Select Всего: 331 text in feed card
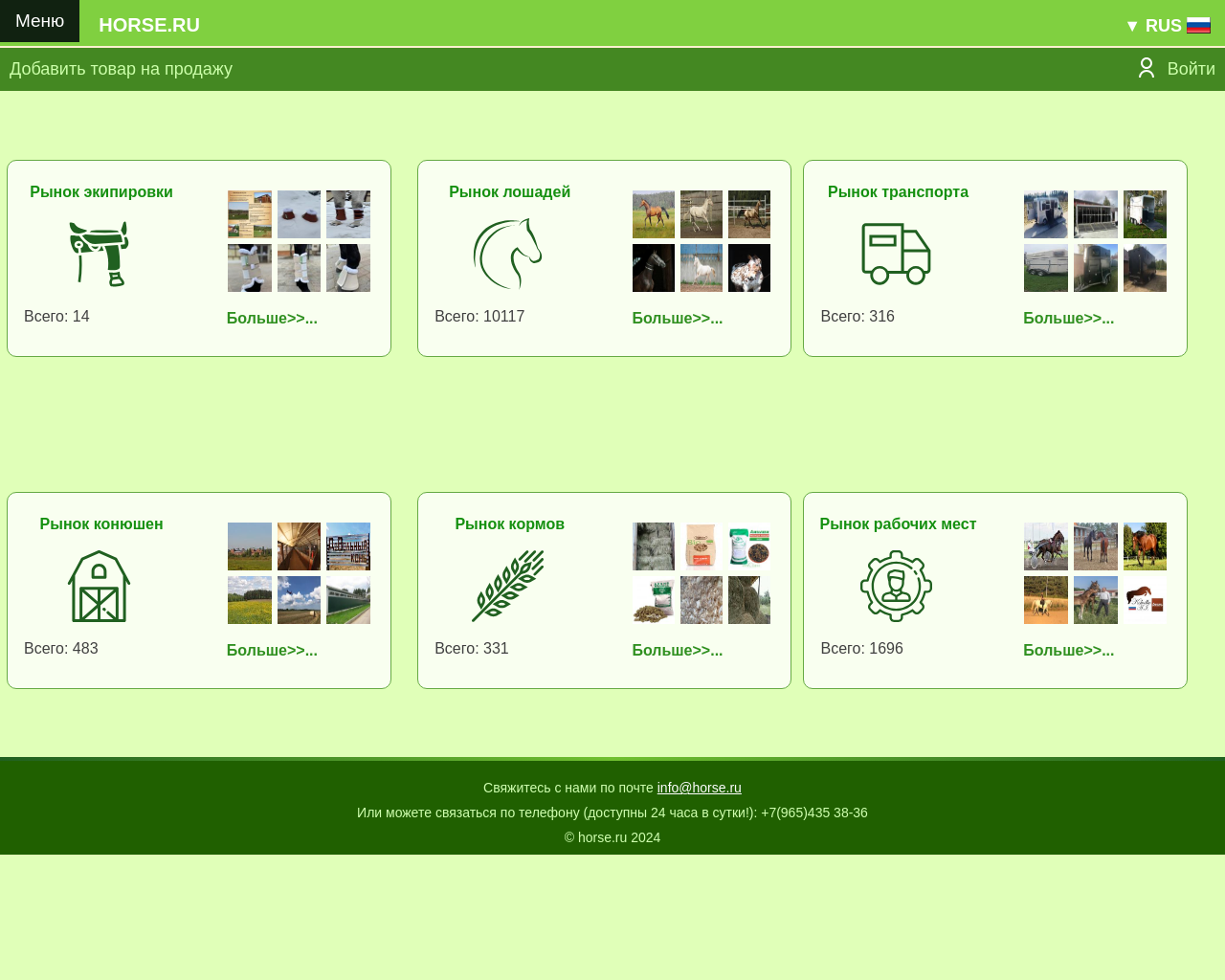The image size is (1225, 980). [x=472, y=648]
